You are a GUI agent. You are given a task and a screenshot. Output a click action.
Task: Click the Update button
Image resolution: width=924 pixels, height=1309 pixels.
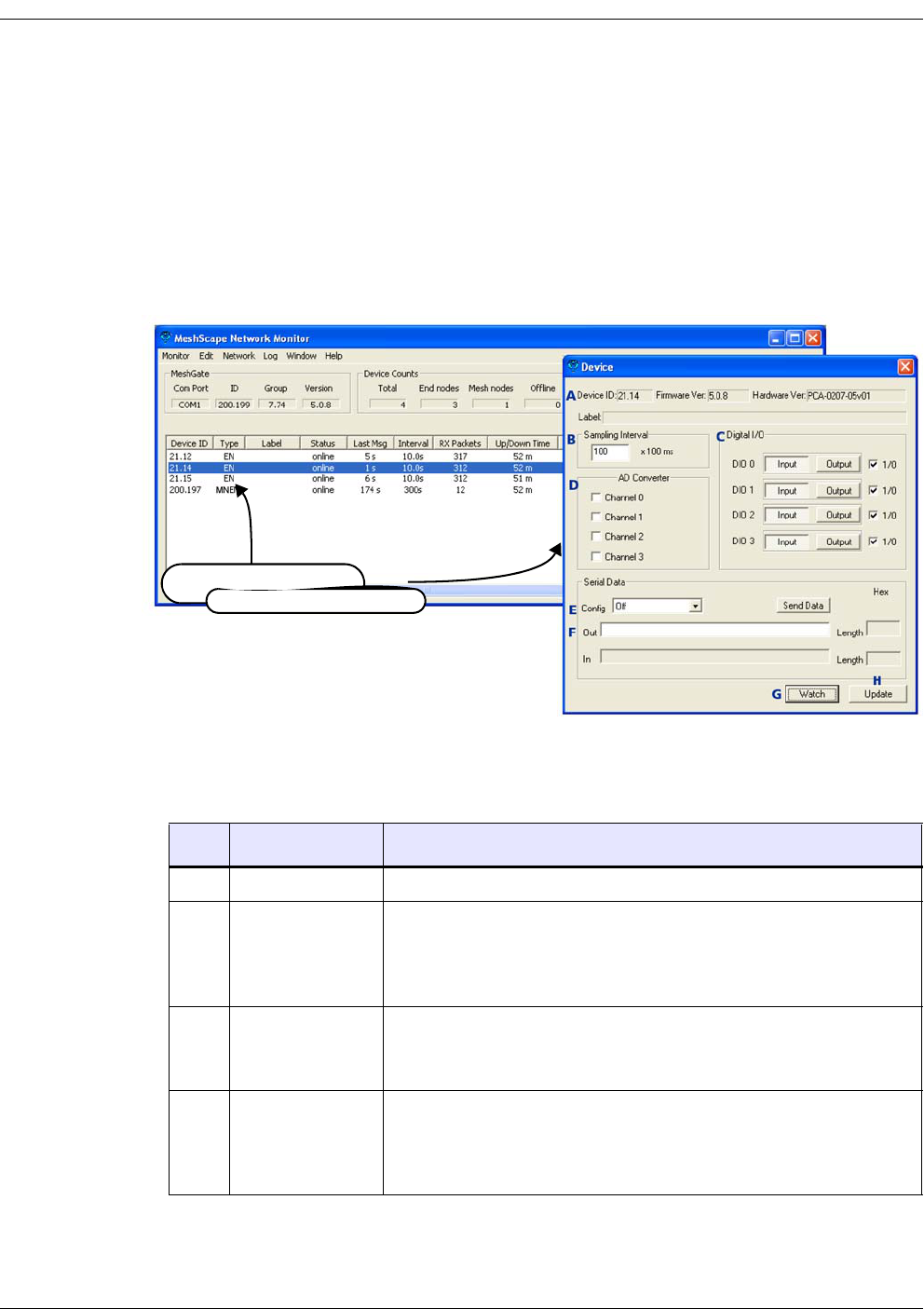point(877,694)
